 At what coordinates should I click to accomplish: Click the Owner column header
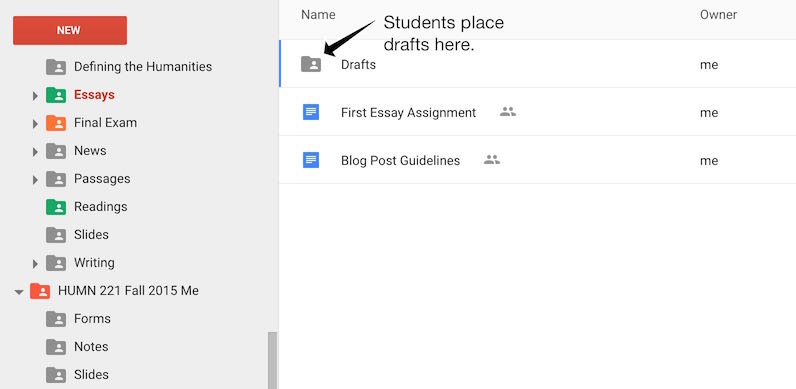tap(718, 15)
